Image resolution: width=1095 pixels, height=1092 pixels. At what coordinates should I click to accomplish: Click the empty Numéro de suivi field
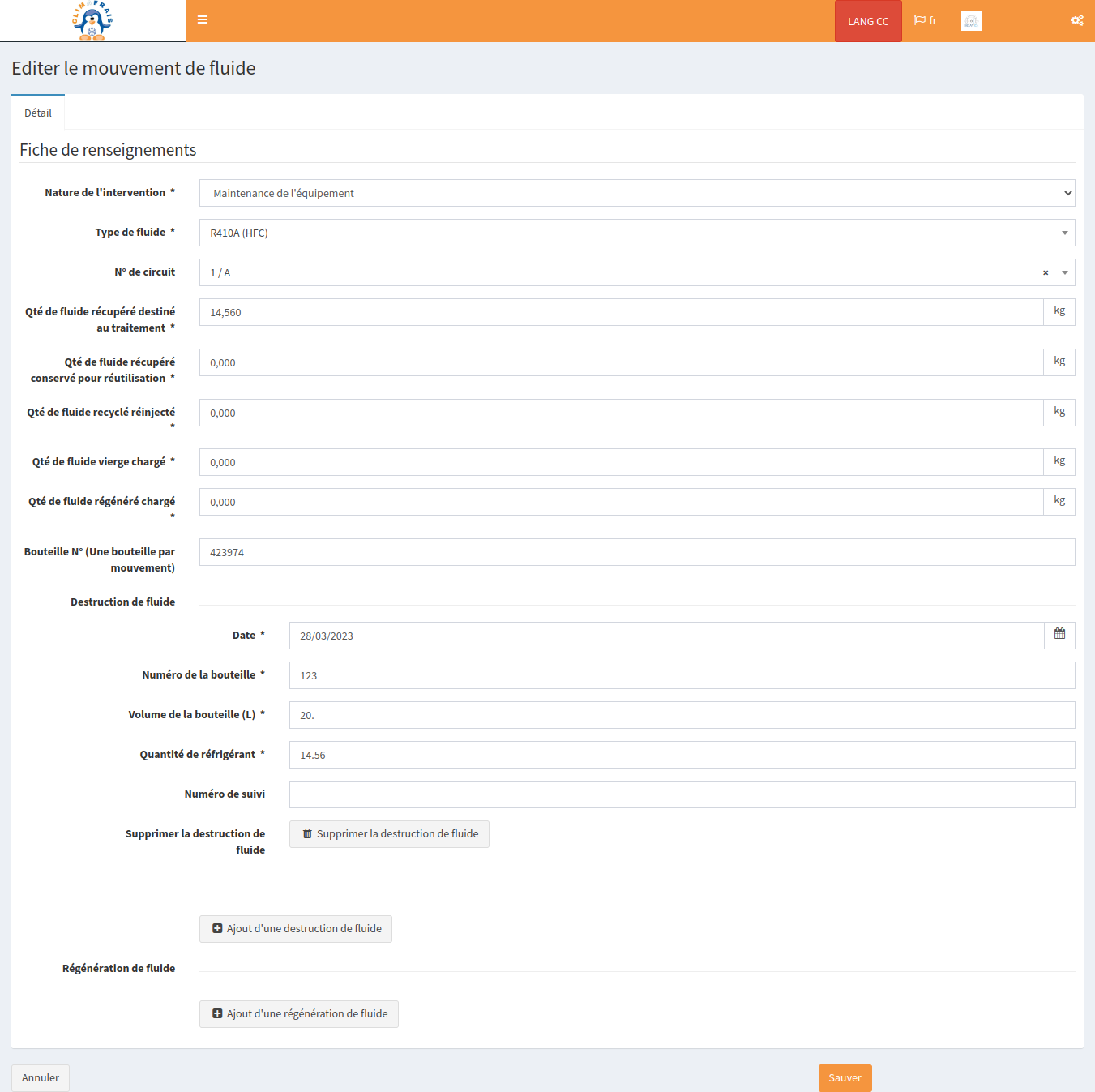tap(682, 794)
